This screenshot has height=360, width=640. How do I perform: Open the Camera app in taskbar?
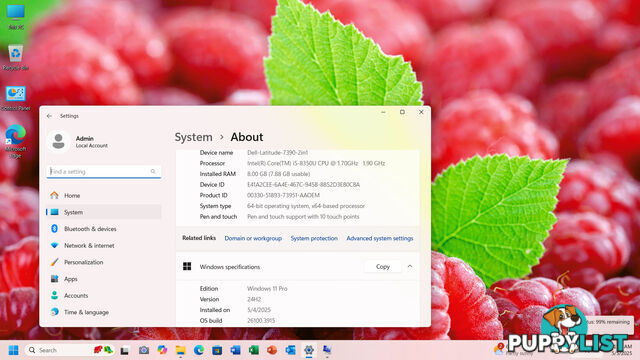click(x=144, y=350)
